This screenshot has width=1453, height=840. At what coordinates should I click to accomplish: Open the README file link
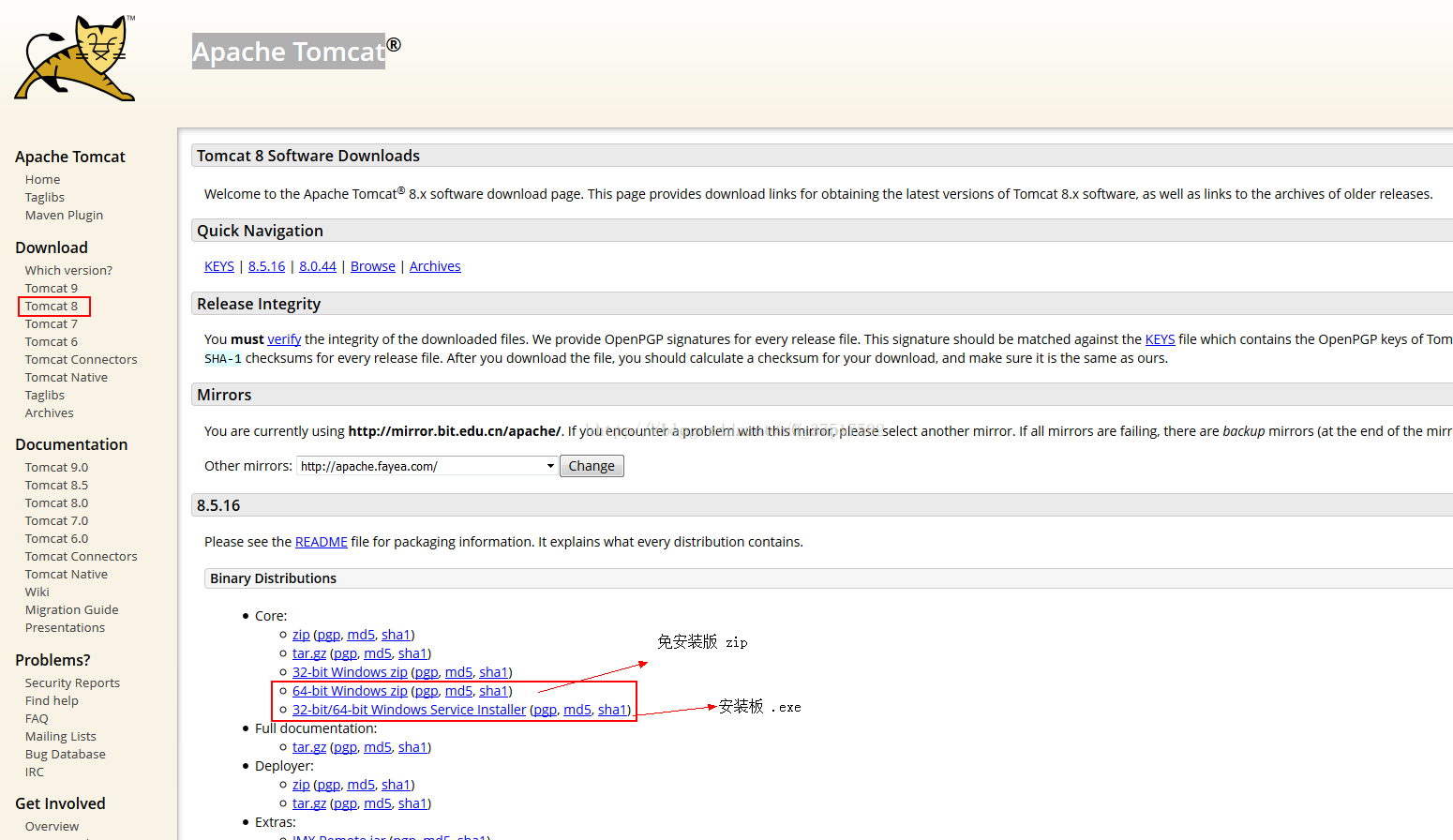pyautogui.click(x=321, y=542)
